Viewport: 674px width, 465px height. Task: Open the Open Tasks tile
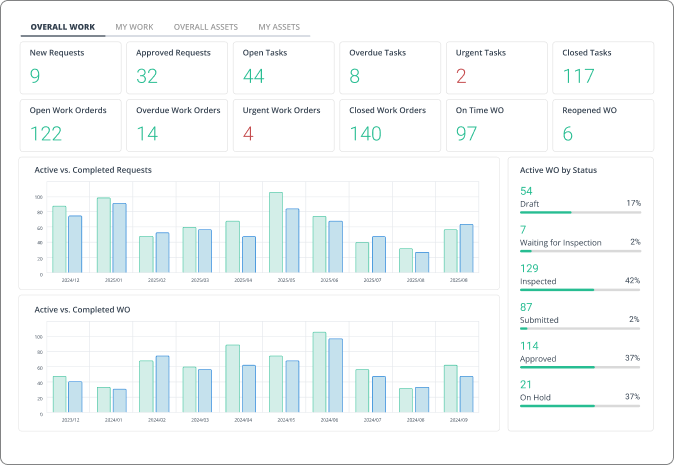284,67
